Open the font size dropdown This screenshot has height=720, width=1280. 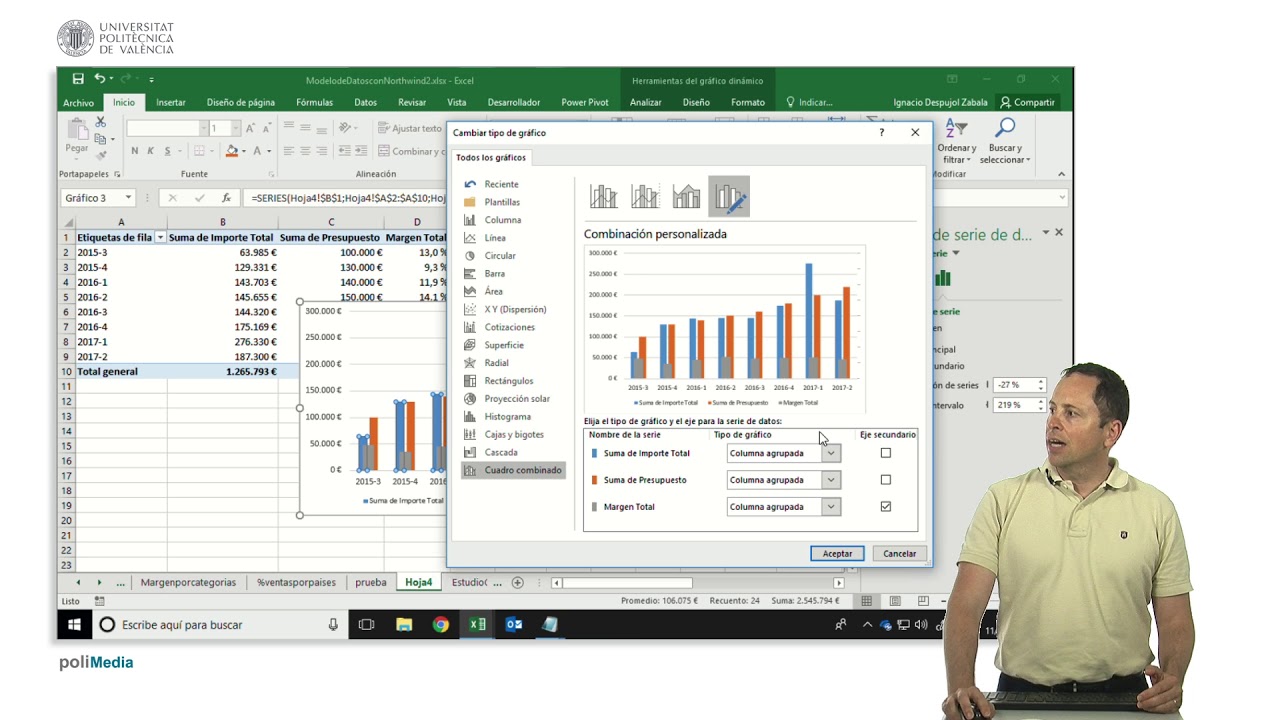[236, 128]
